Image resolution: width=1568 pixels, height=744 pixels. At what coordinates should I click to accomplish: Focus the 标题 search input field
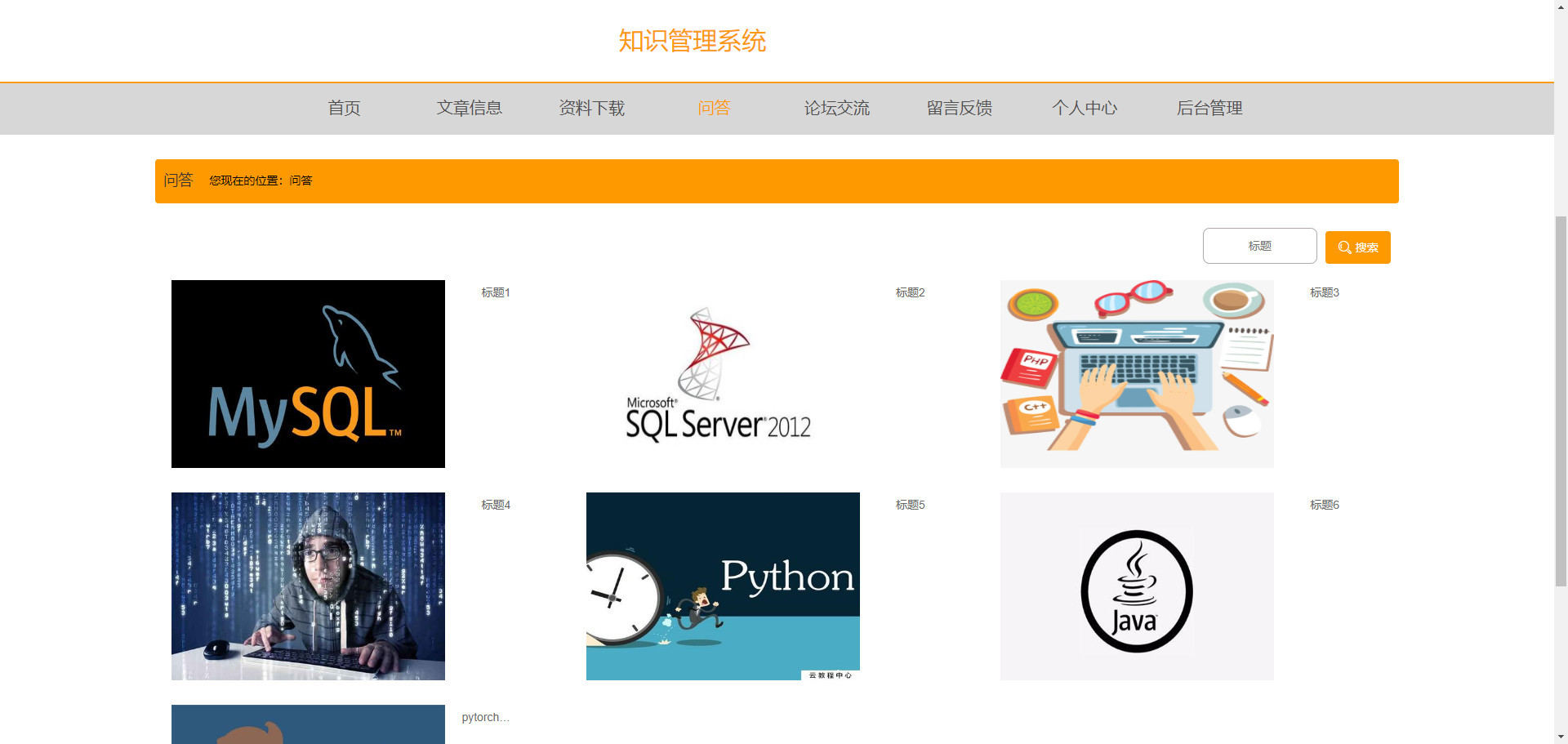pos(1259,246)
